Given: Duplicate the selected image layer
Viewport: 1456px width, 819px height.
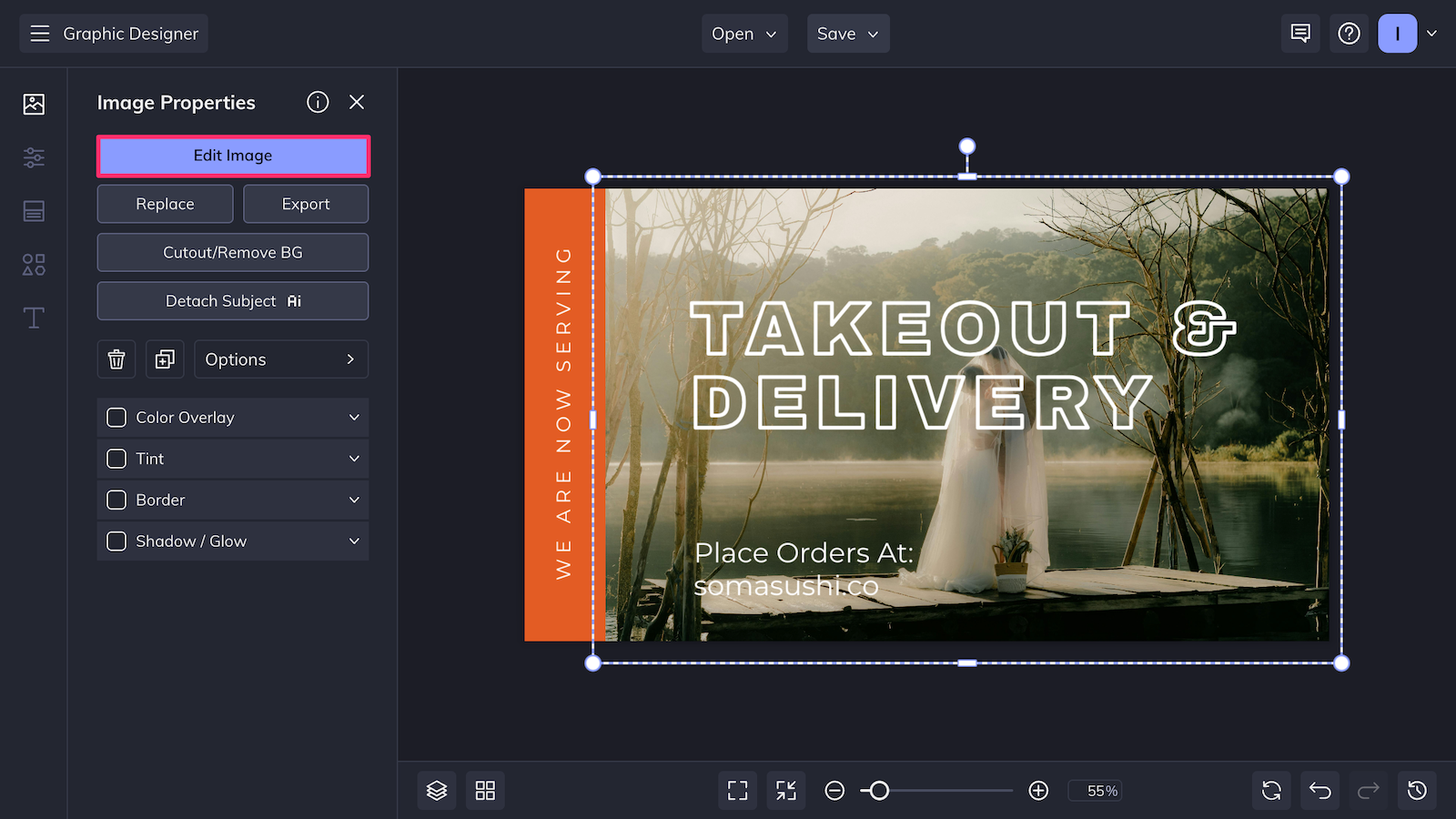Looking at the screenshot, I should coord(165,359).
